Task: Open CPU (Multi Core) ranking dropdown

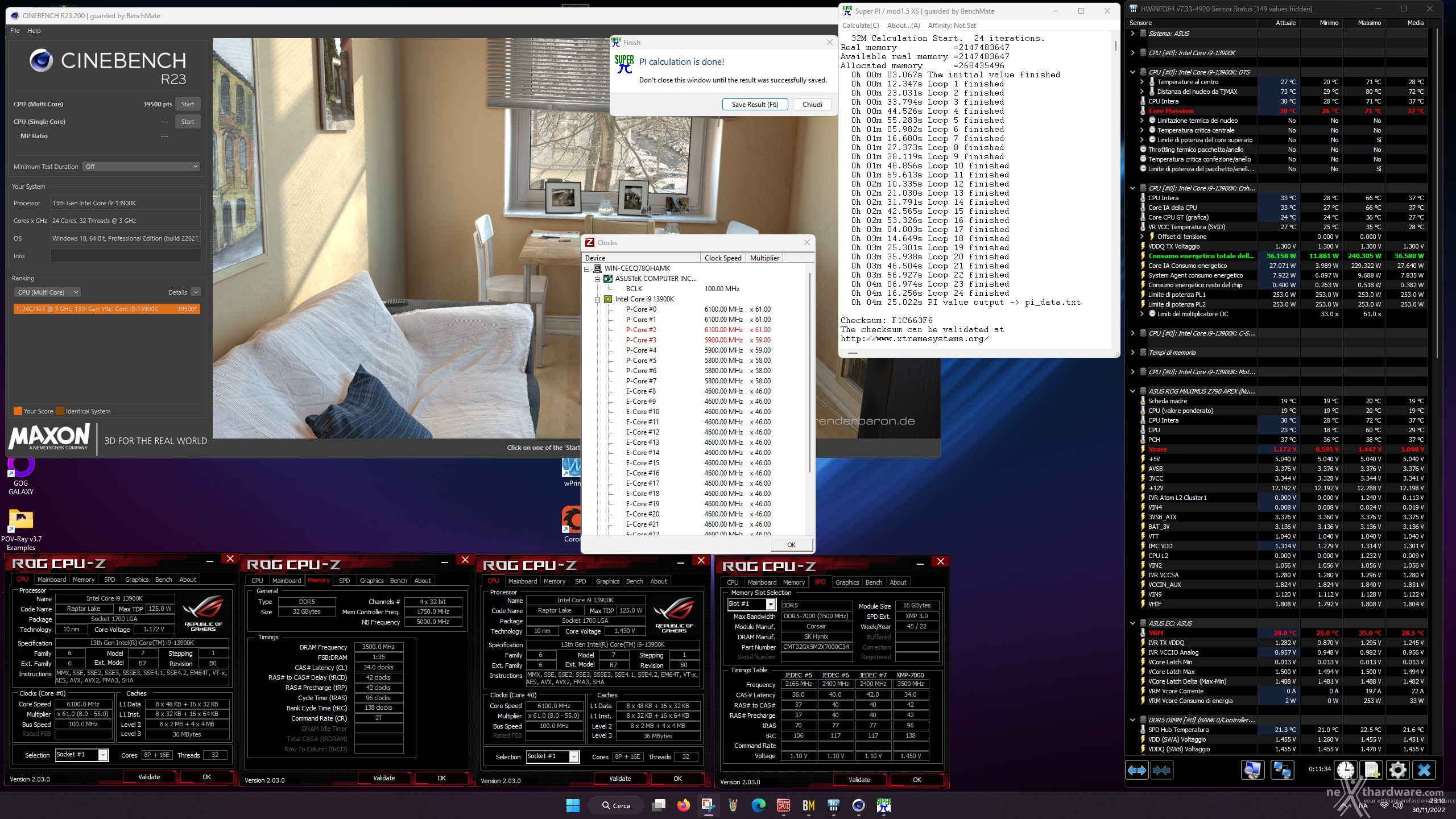Action: tap(47, 292)
